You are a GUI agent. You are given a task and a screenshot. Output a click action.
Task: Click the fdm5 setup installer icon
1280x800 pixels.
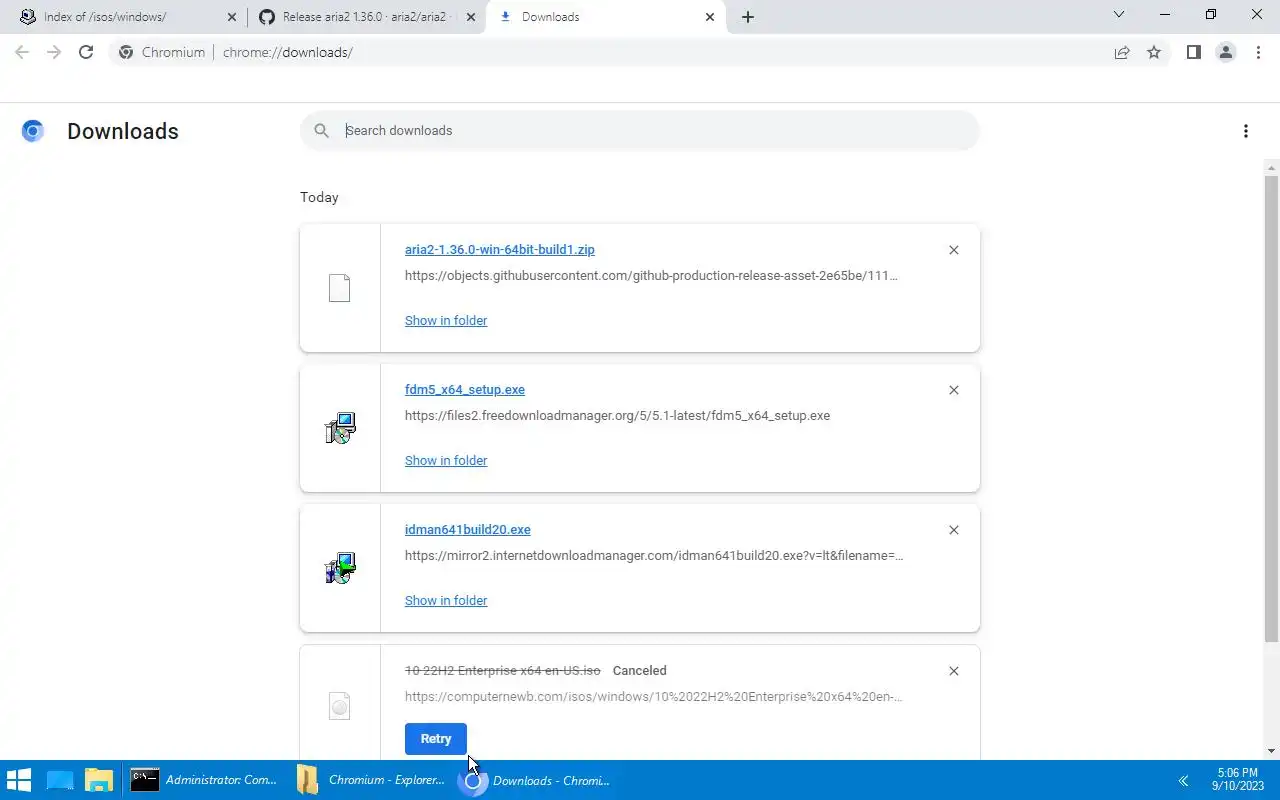340,428
